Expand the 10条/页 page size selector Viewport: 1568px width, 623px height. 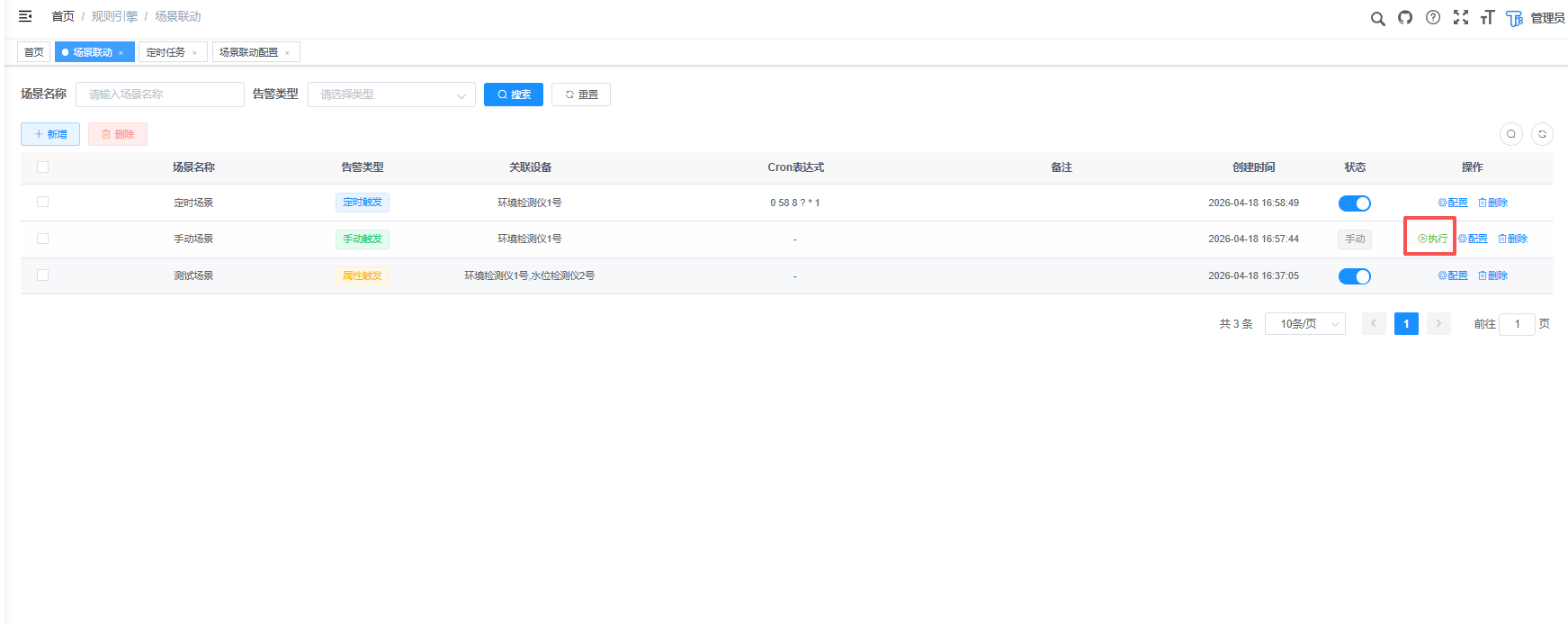(x=1304, y=324)
